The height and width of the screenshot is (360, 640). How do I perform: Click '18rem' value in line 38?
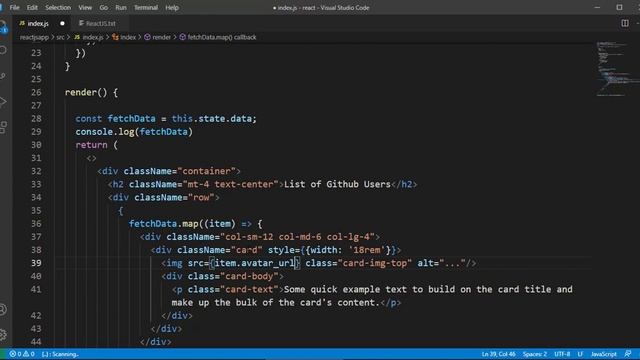[367, 250]
